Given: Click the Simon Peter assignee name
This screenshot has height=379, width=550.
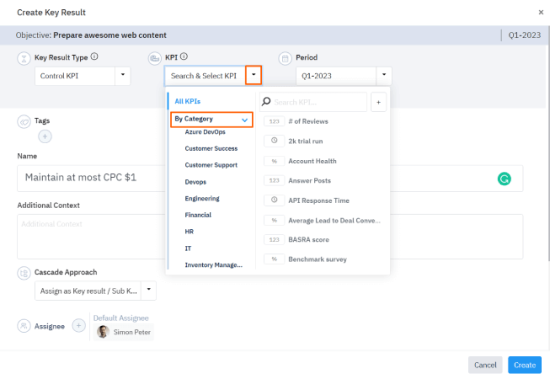Looking at the screenshot, I should tap(132, 332).
